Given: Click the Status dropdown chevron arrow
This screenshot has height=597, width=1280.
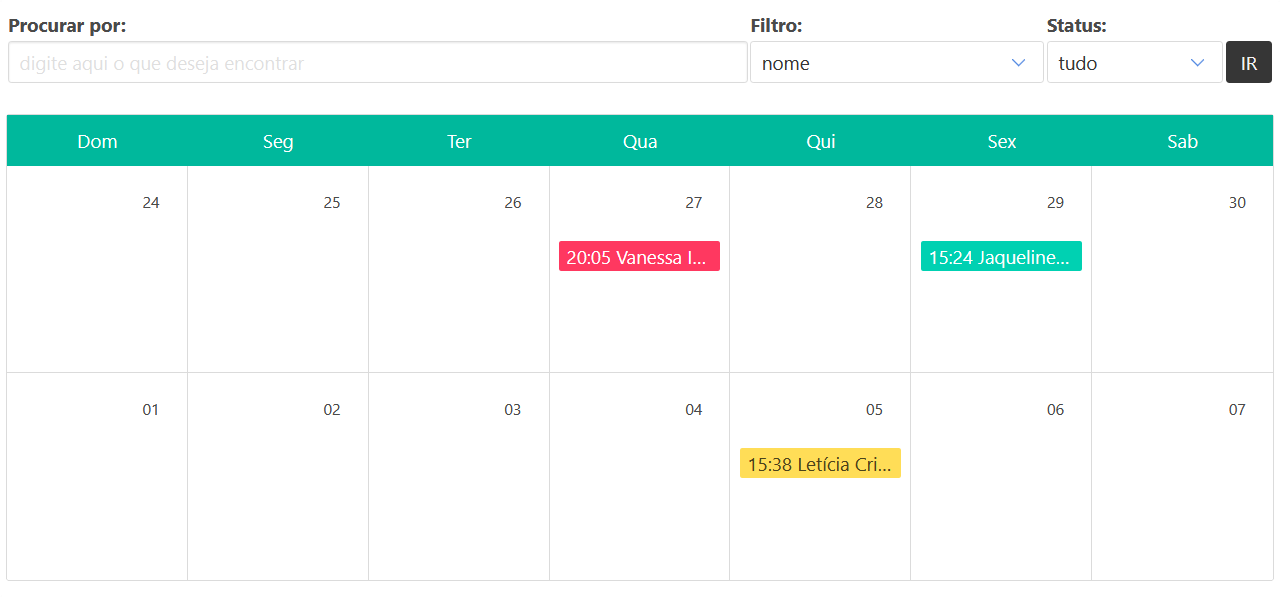Looking at the screenshot, I should (1197, 63).
